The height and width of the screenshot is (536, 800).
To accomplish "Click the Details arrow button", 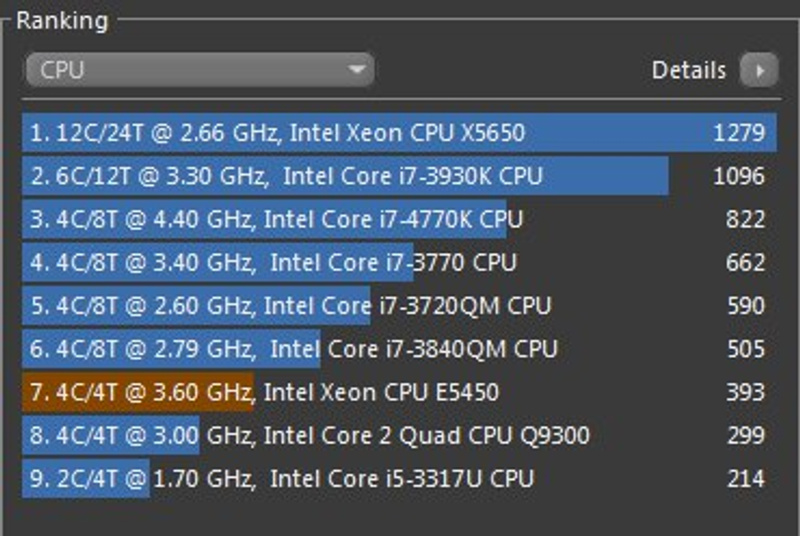I will [758, 70].
